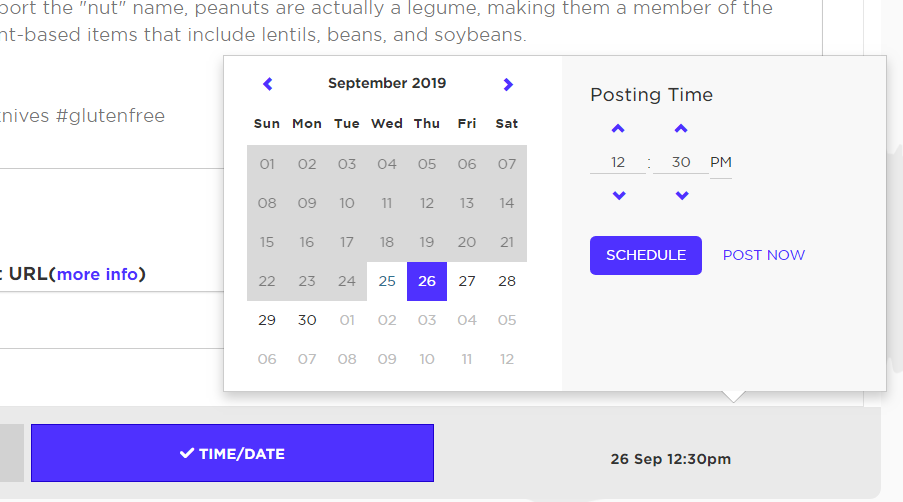Viewport: 903px width, 502px height.
Task: Select September 29 in the calendar
Action: (x=267, y=320)
